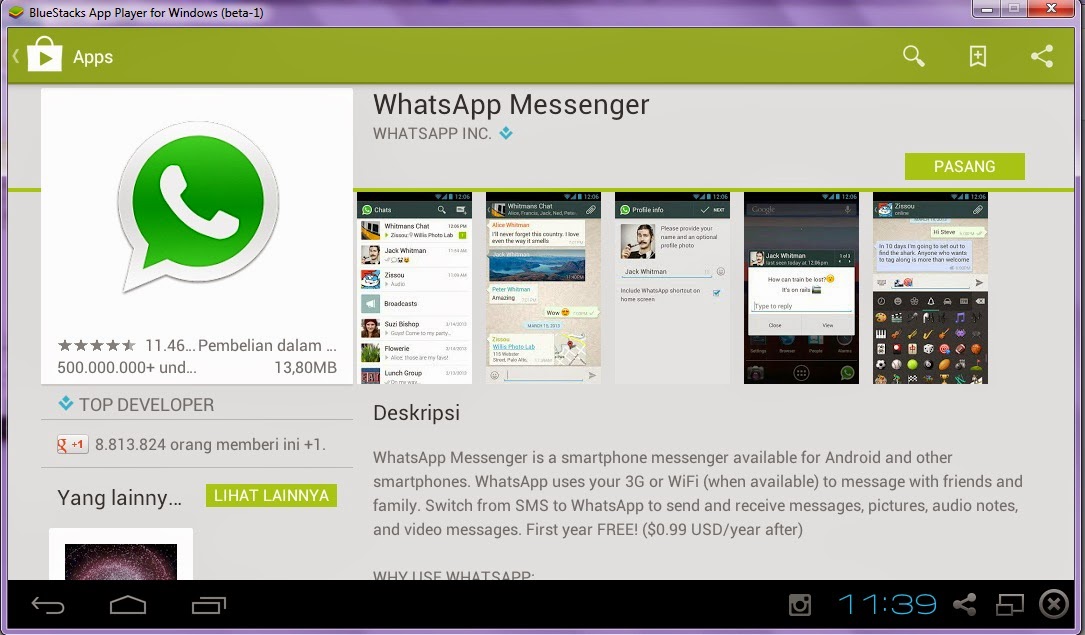Click the LIHAT LAINNYA button
The width and height of the screenshot is (1085, 635).
tap(271, 495)
